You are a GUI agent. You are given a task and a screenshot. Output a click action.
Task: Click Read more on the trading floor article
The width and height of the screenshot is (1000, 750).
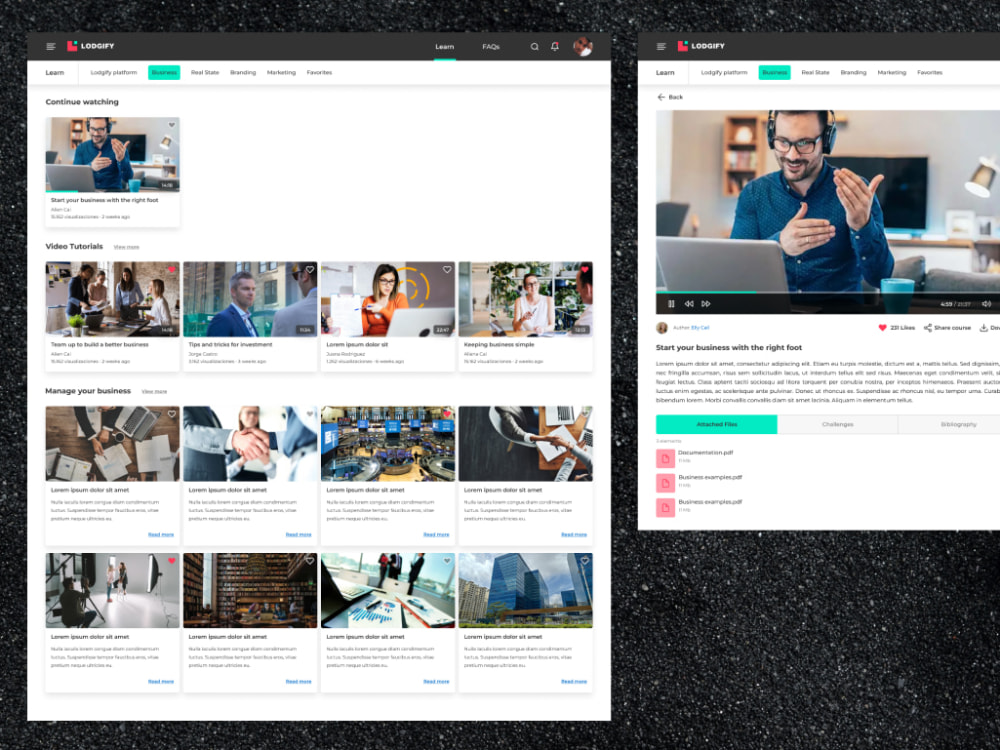coord(436,535)
